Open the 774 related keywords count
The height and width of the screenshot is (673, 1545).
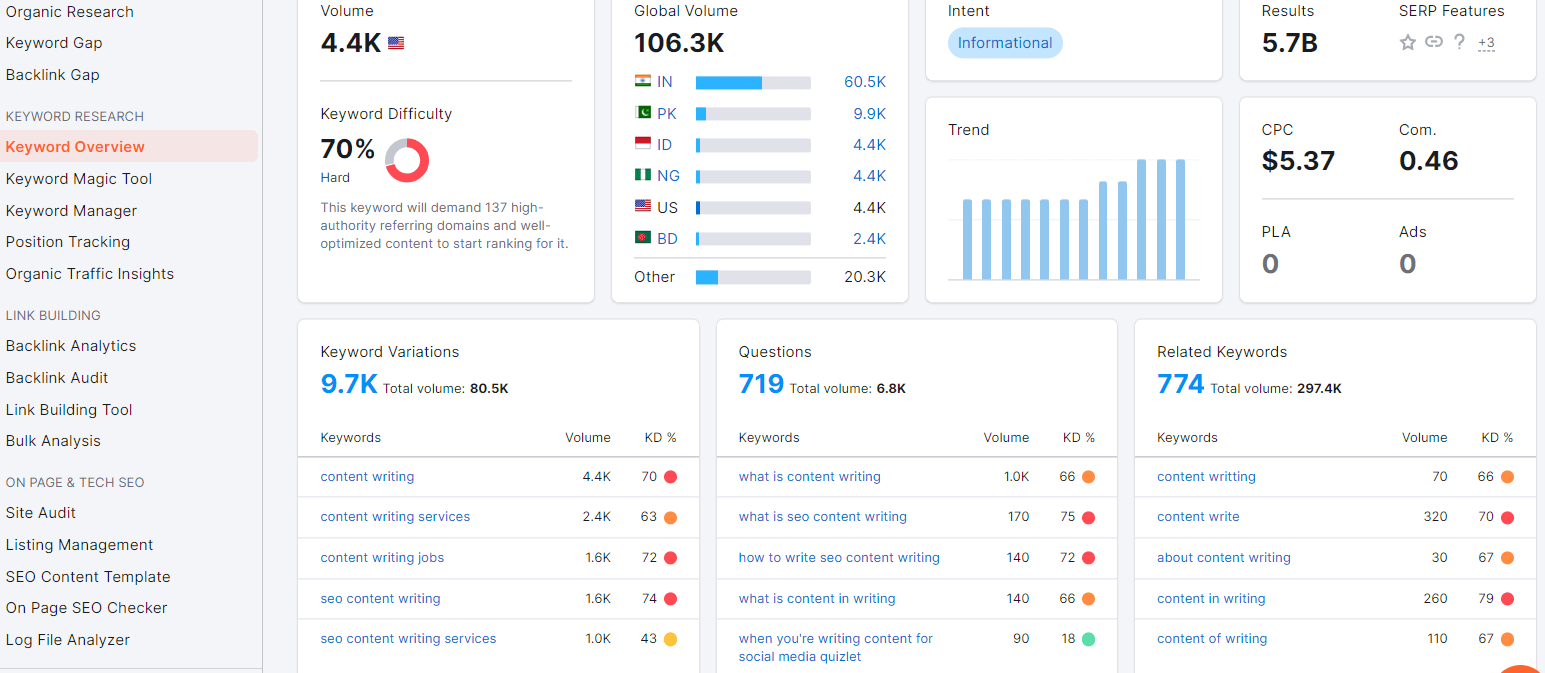tap(1180, 384)
